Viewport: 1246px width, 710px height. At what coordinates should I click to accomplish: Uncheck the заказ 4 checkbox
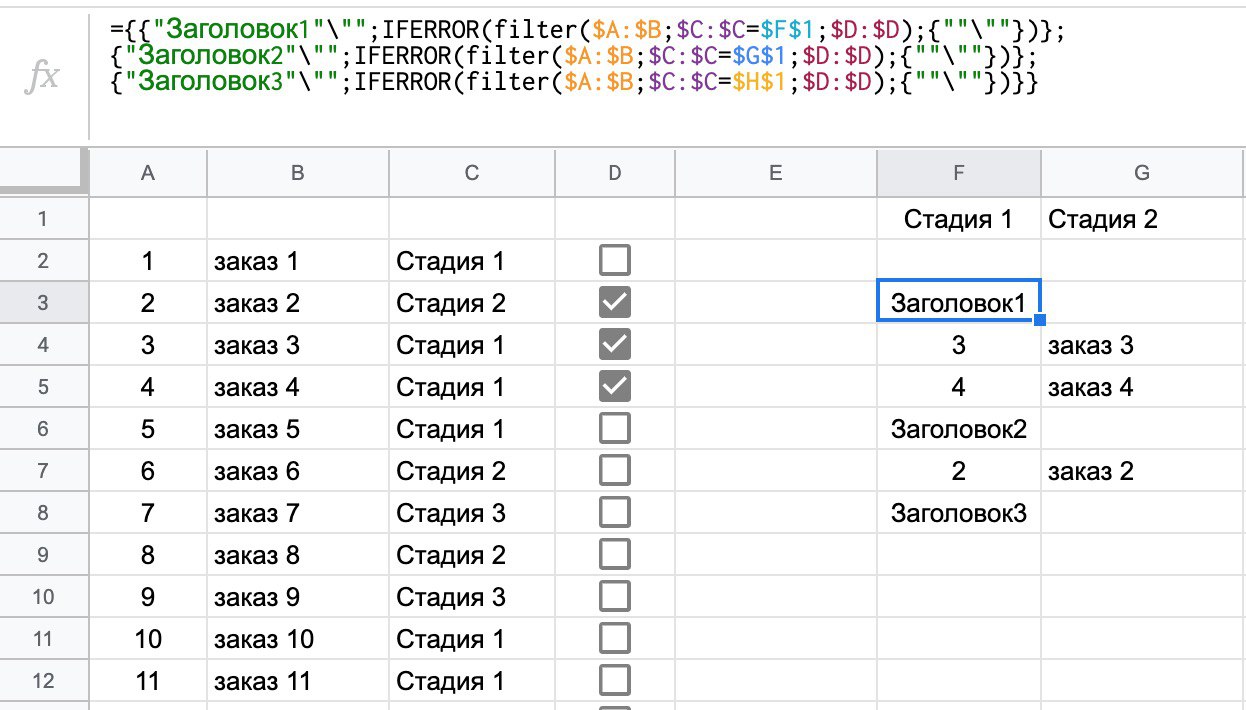coord(614,387)
